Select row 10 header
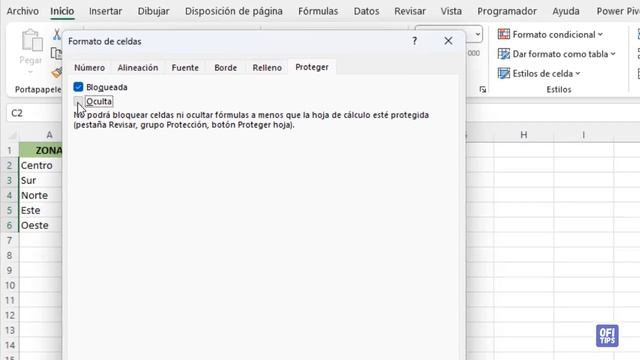 point(10,285)
